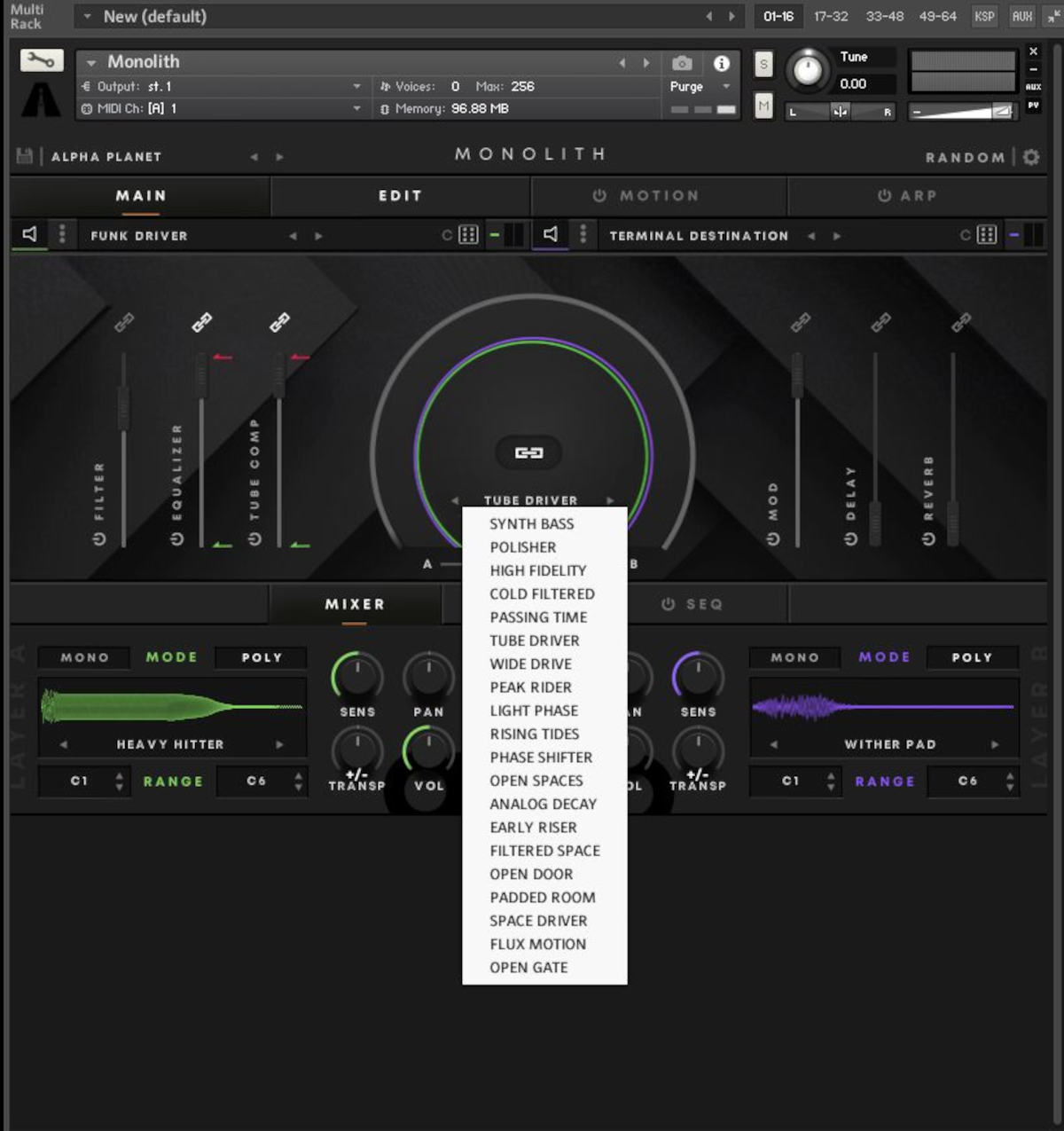This screenshot has height=1131, width=1064.
Task: Toggle the link icon above Mod slider
Action: pos(801,323)
